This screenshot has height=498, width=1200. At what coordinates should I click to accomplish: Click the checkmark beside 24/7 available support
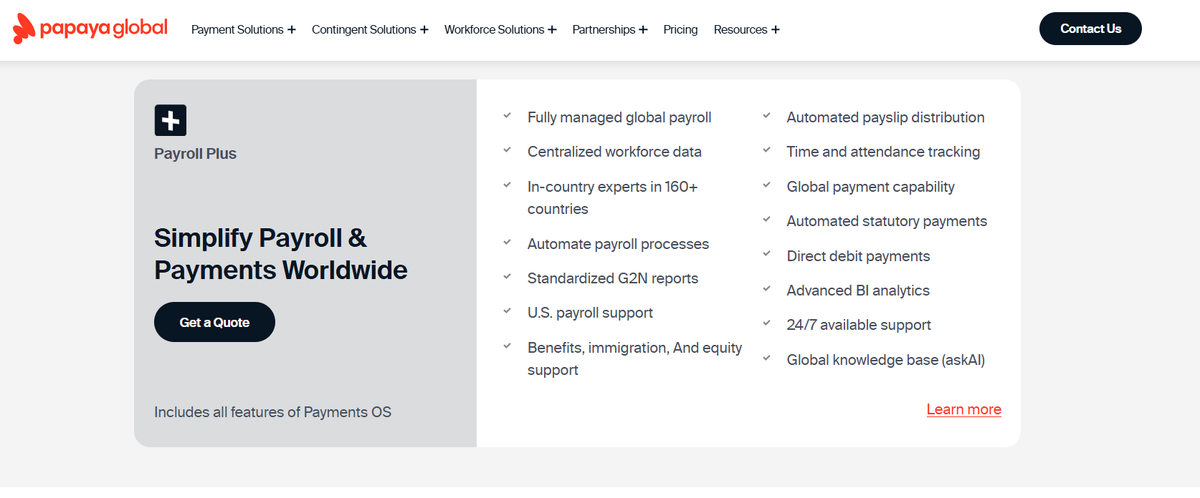tap(767, 323)
